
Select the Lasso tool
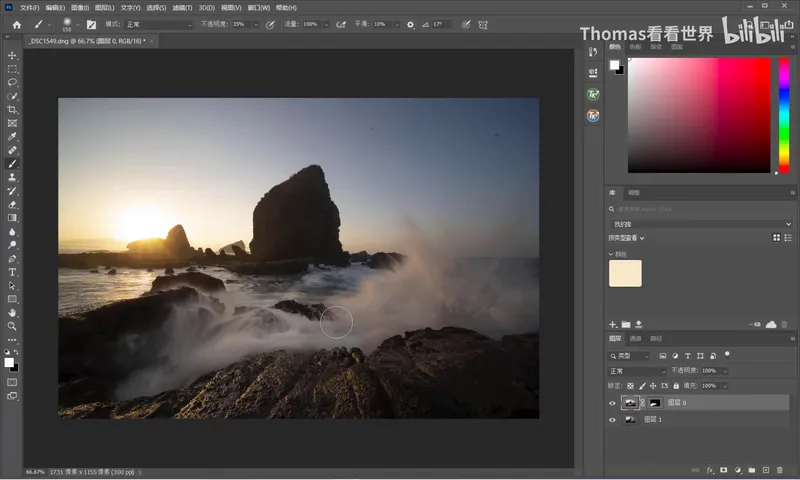(12, 83)
